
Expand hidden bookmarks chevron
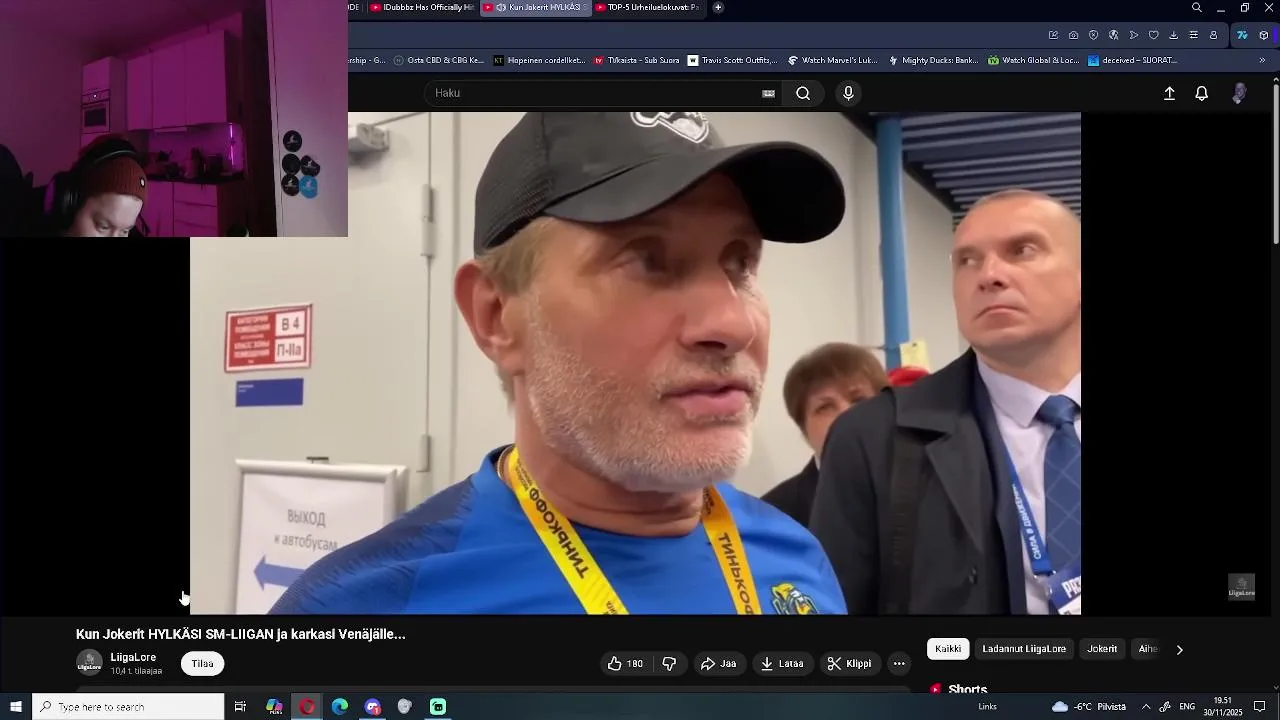point(1262,60)
